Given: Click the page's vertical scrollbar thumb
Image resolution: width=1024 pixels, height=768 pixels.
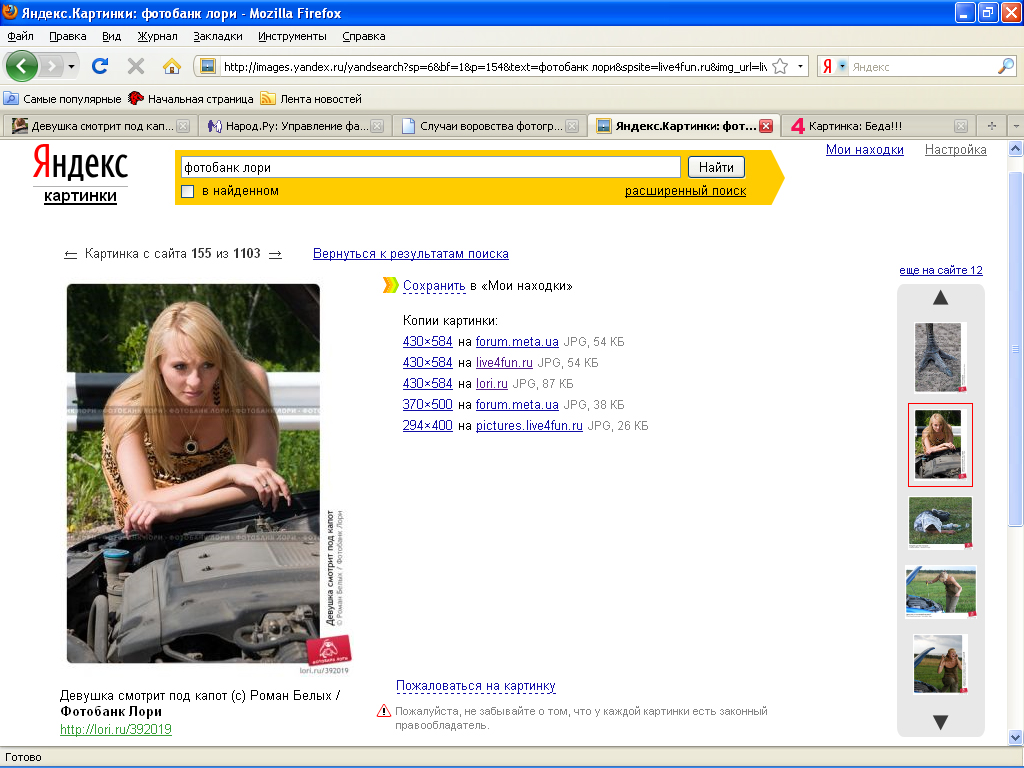Looking at the screenshot, I should (x=1016, y=348).
